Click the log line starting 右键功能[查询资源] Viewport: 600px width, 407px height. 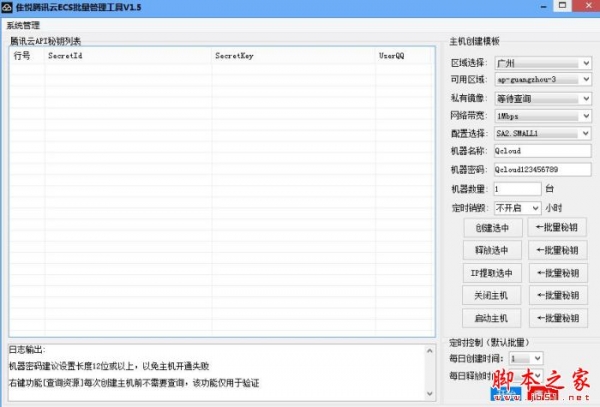point(134,383)
